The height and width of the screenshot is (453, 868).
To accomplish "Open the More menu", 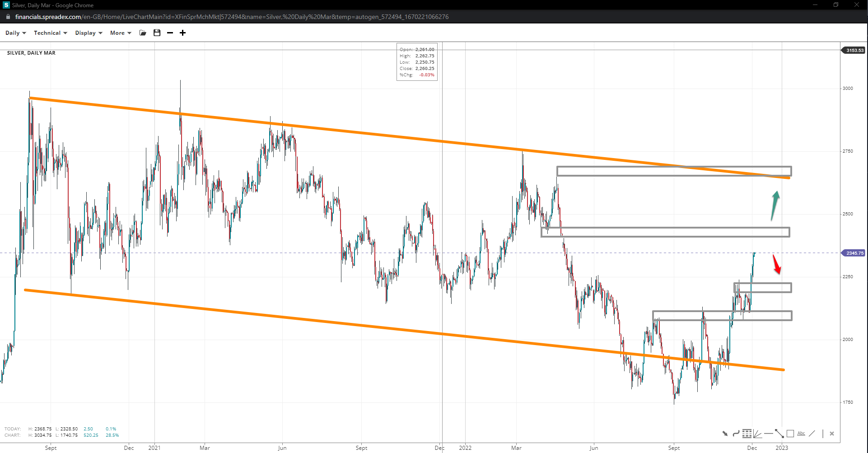I will coord(119,33).
